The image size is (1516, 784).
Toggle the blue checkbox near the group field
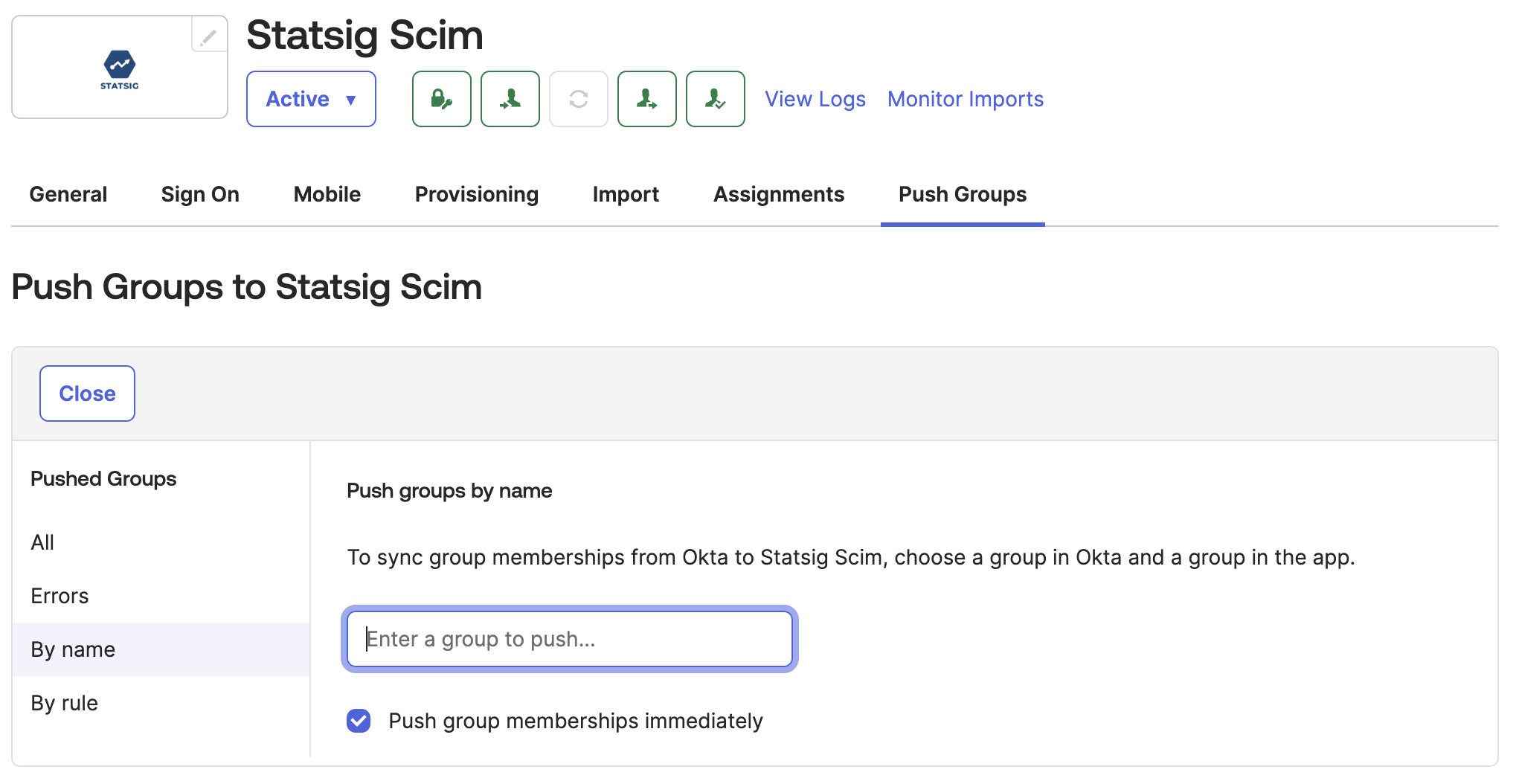point(359,720)
